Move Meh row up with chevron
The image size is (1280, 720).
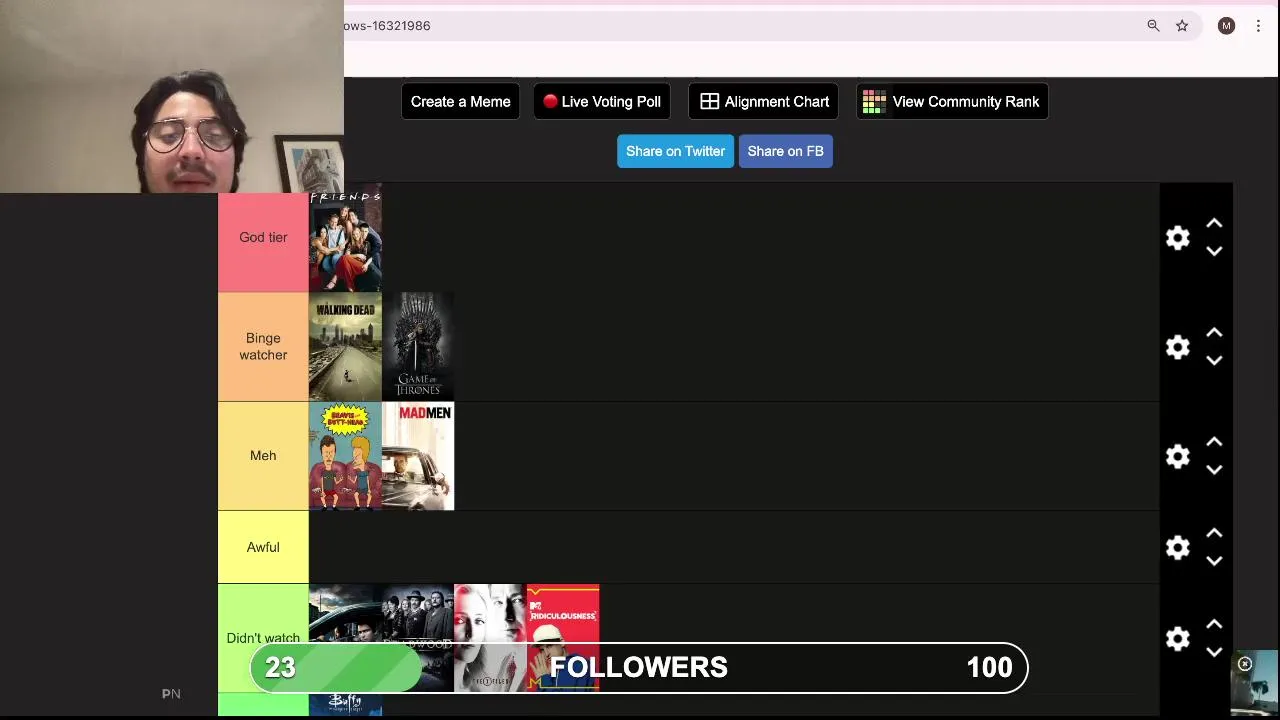[1214, 442]
